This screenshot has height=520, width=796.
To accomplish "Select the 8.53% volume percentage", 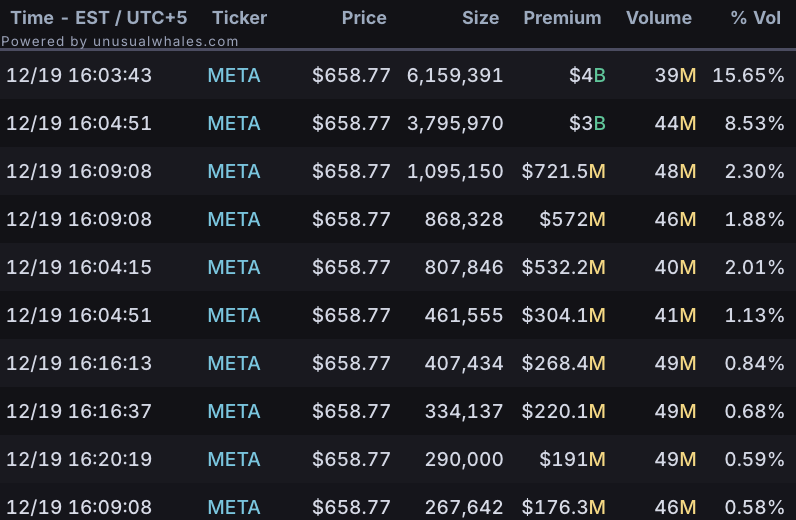I will (x=754, y=123).
